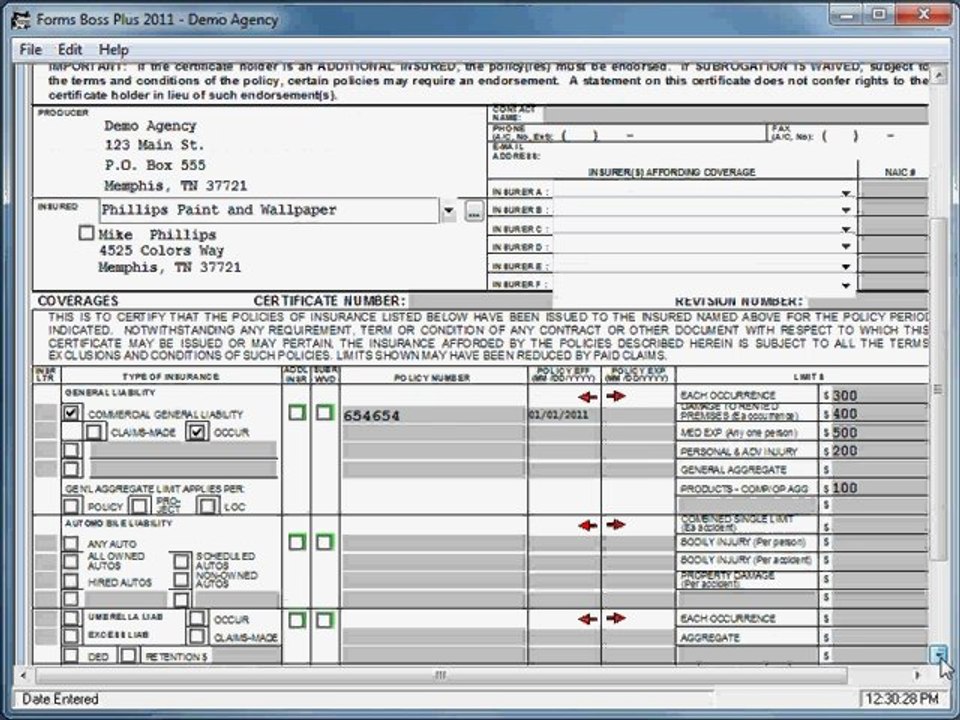Click right red arrow in General Liability row
Image resolution: width=960 pixels, height=720 pixels.
pyautogui.click(x=616, y=396)
